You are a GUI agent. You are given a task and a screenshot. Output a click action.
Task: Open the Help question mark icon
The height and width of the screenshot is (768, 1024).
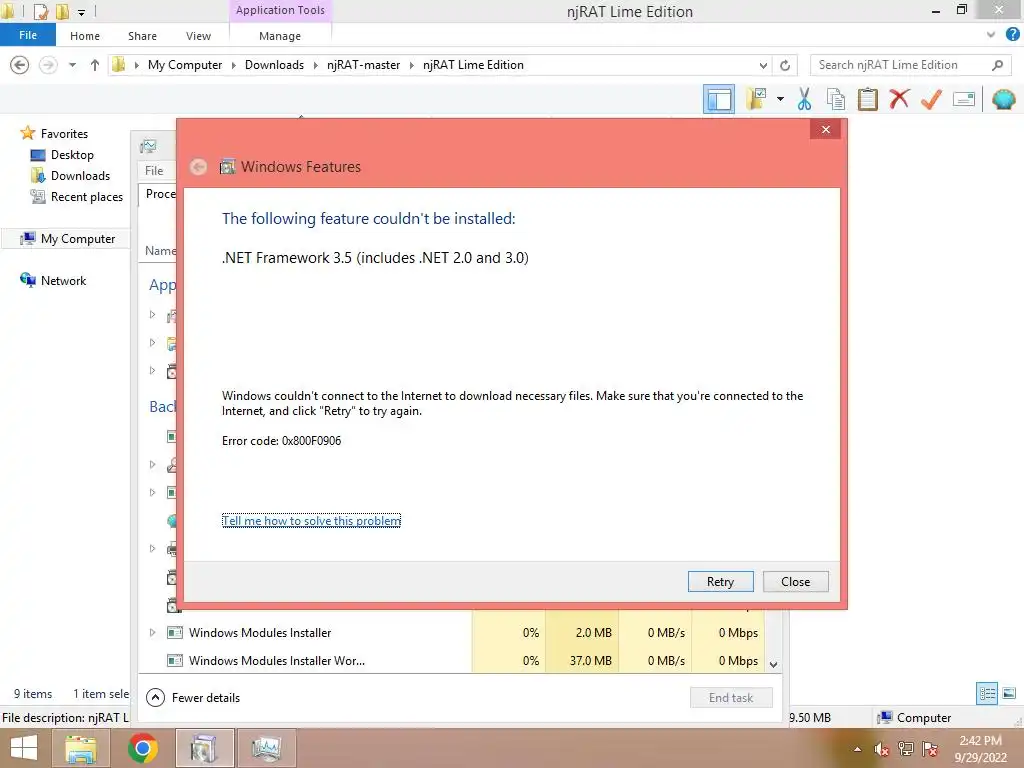click(x=1012, y=35)
